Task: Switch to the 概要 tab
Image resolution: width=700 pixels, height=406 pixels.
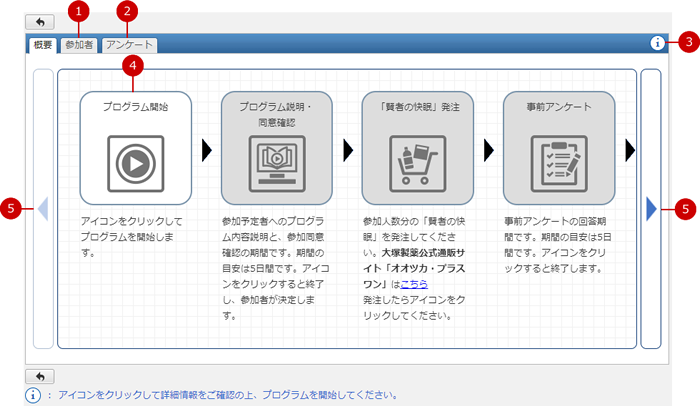Action: pyautogui.click(x=43, y=45)
